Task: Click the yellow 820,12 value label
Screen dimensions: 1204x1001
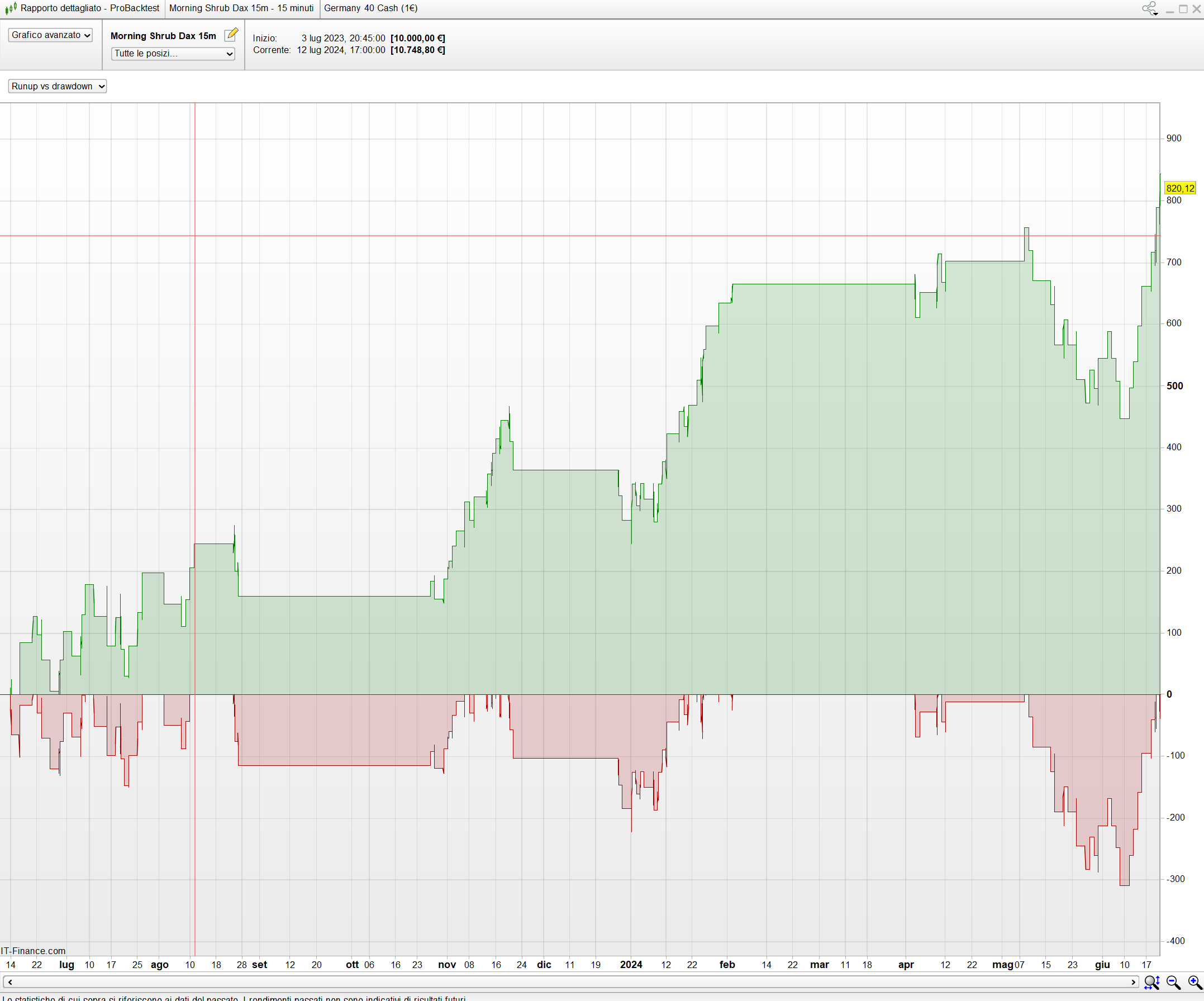Action: (x=1180, y=188)
